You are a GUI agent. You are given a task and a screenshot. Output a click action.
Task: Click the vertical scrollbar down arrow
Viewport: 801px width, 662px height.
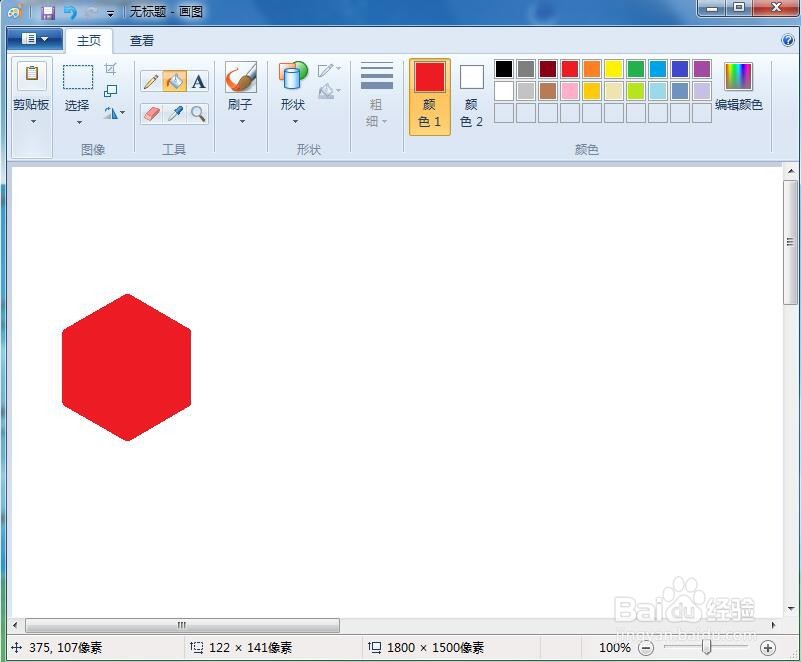point(791,608)
